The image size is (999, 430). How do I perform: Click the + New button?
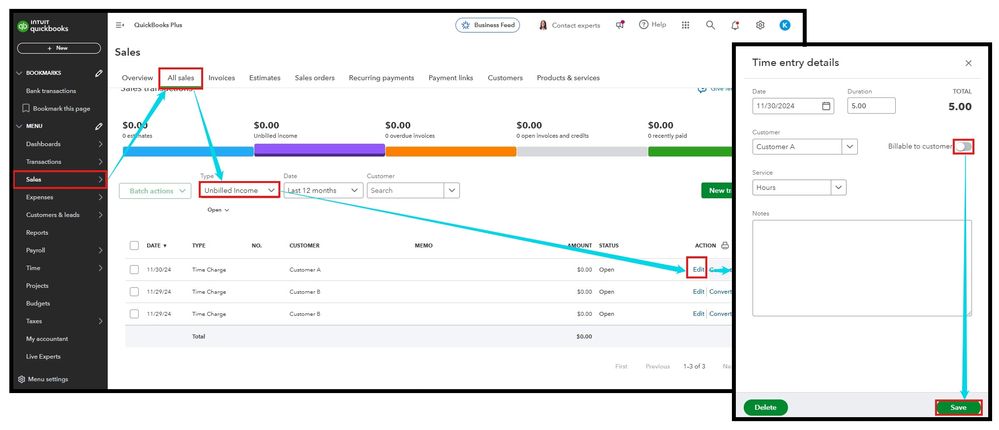click(x=59, y=48)
